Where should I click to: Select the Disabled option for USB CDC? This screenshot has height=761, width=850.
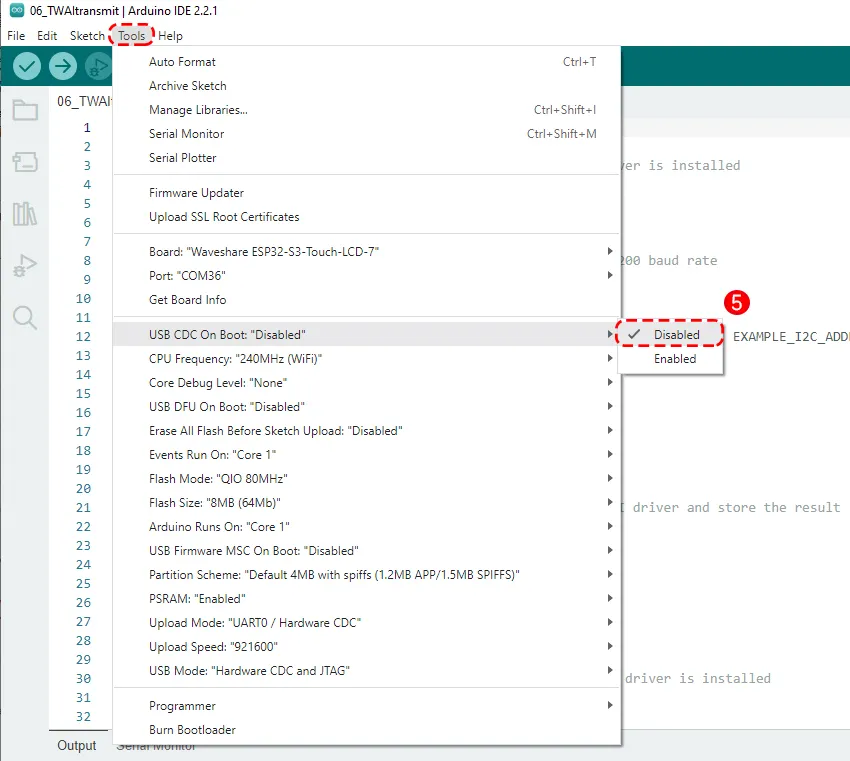point(675,334)
